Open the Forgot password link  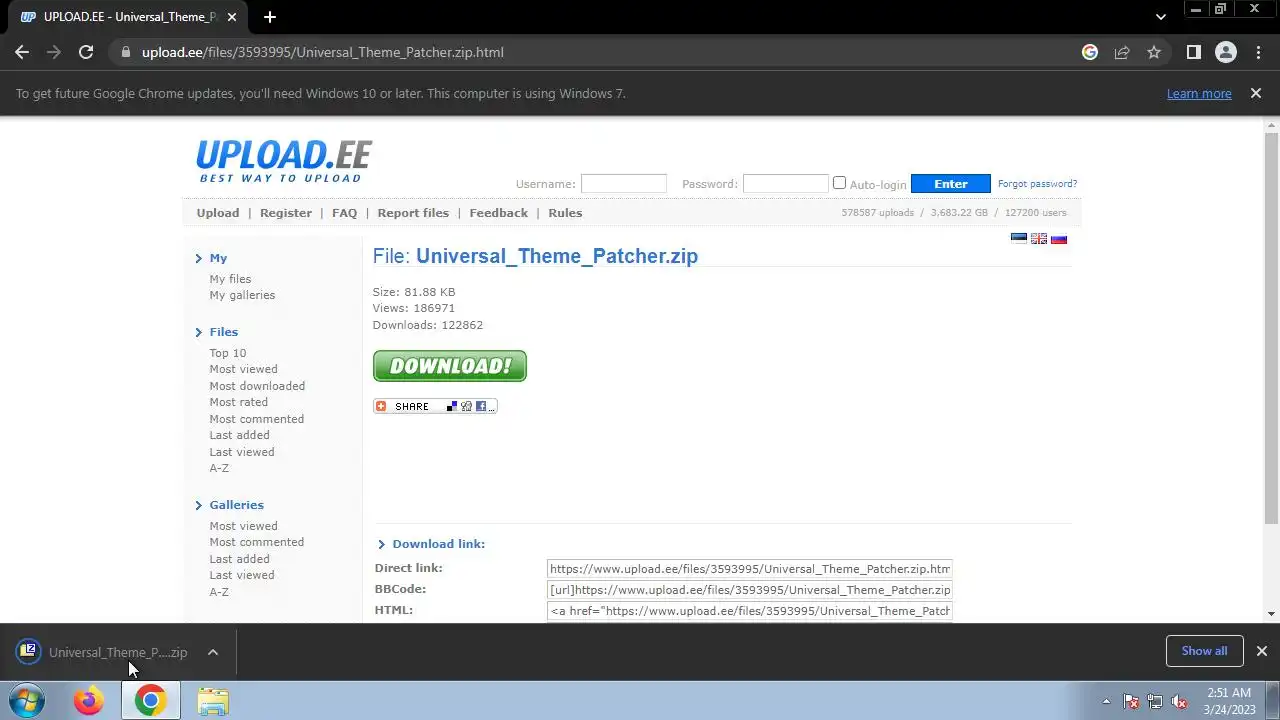tap(1037, 184)
